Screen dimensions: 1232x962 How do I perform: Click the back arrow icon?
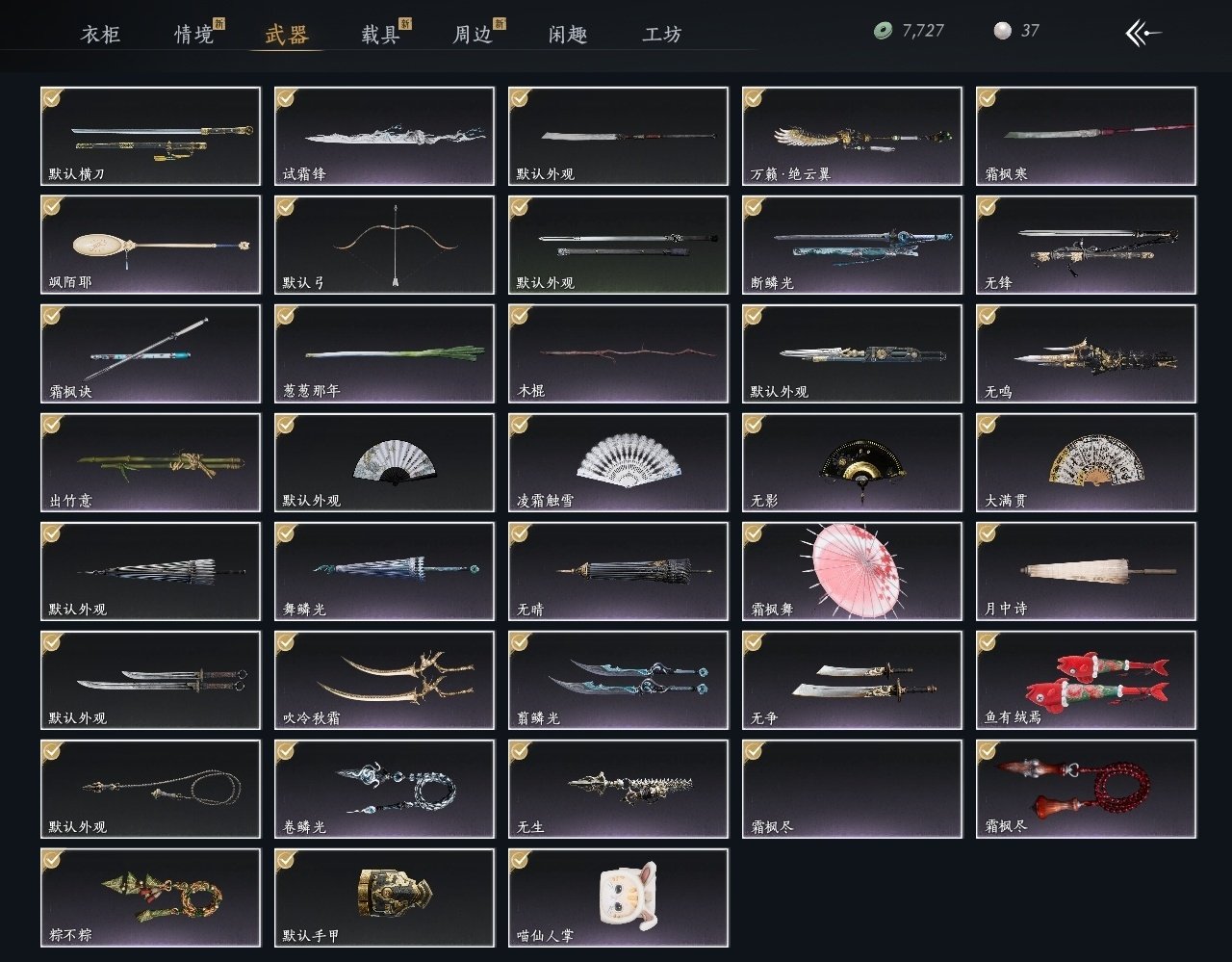(x=1143, y=34)
